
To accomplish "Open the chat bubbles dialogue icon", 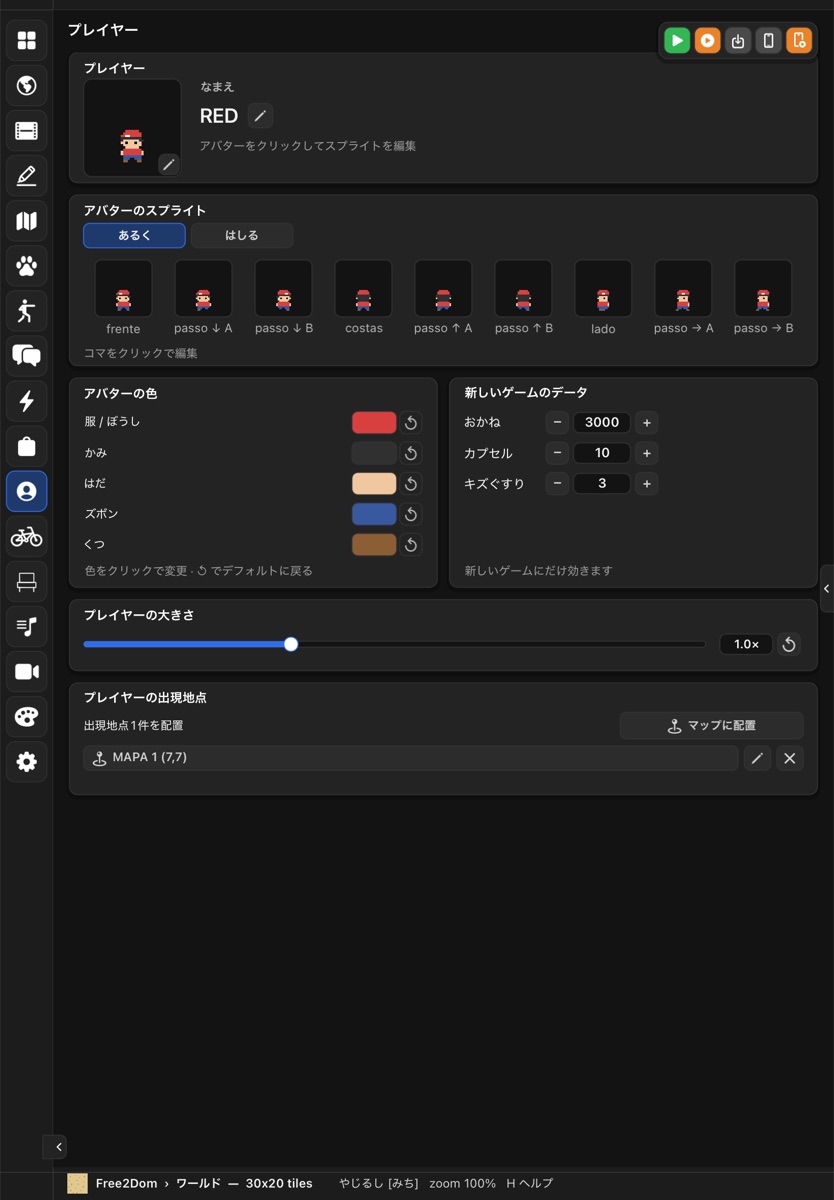I will pos(27,356).
